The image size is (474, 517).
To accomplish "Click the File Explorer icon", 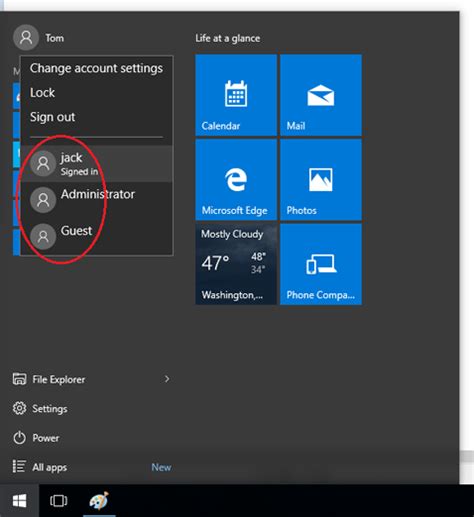I will (19, 379).
